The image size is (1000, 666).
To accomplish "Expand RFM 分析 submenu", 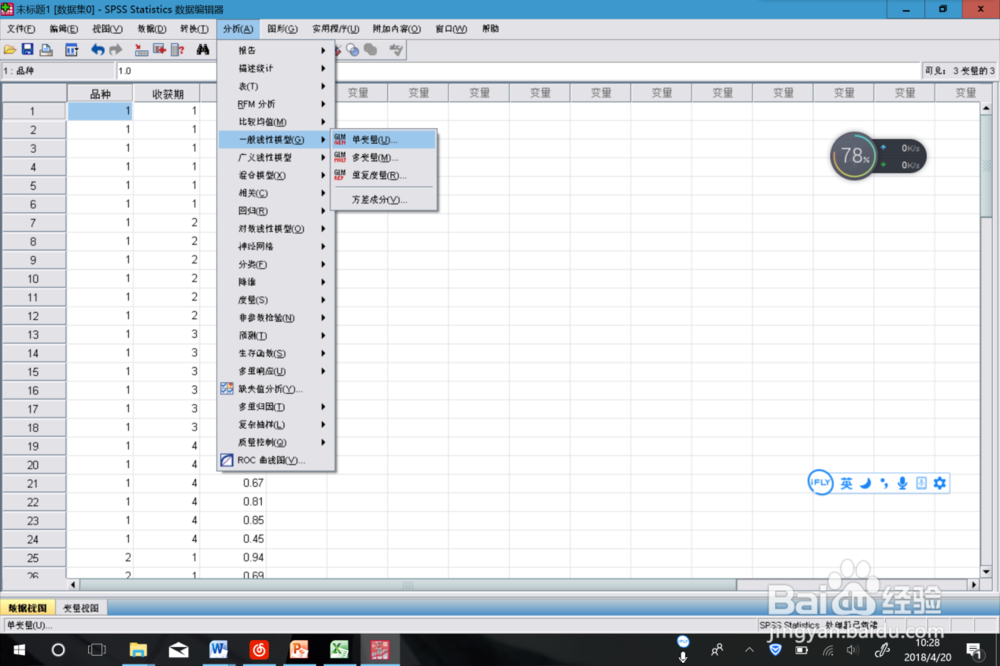I will [276, 104].
